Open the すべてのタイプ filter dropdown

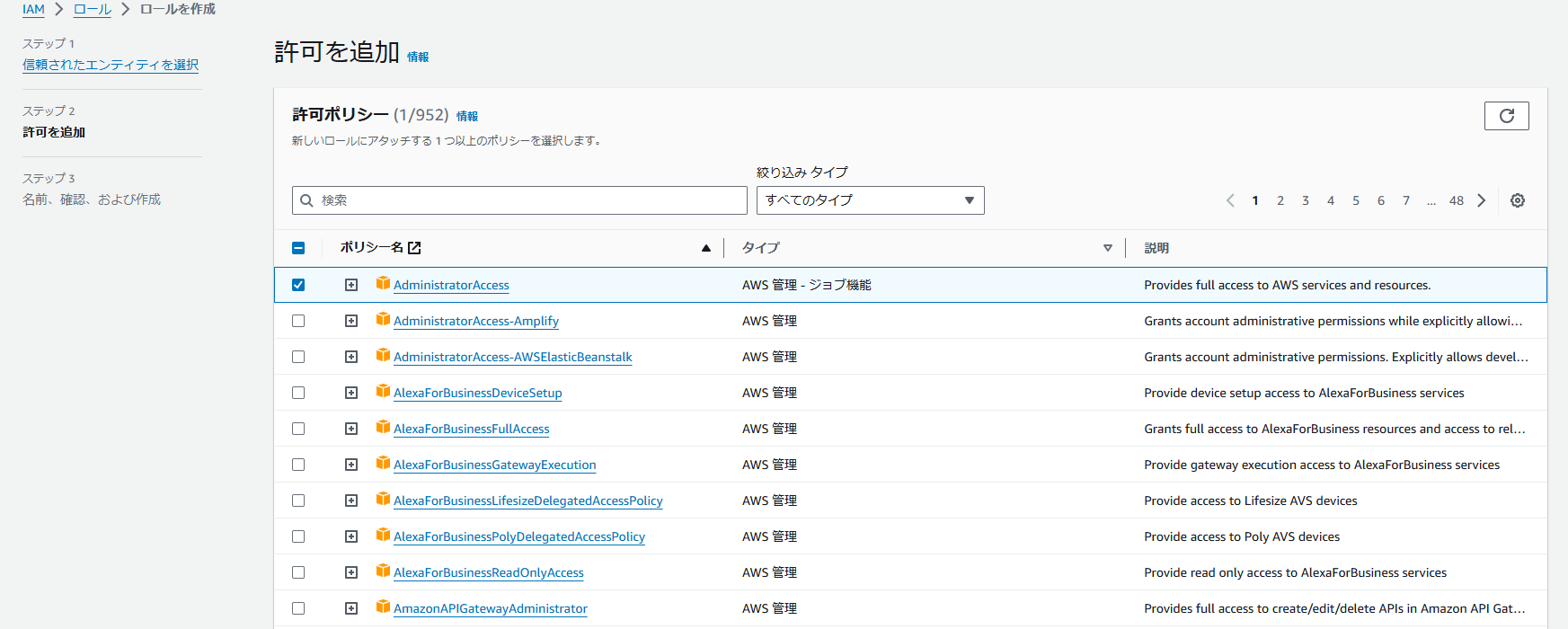(x=870, y=200)
